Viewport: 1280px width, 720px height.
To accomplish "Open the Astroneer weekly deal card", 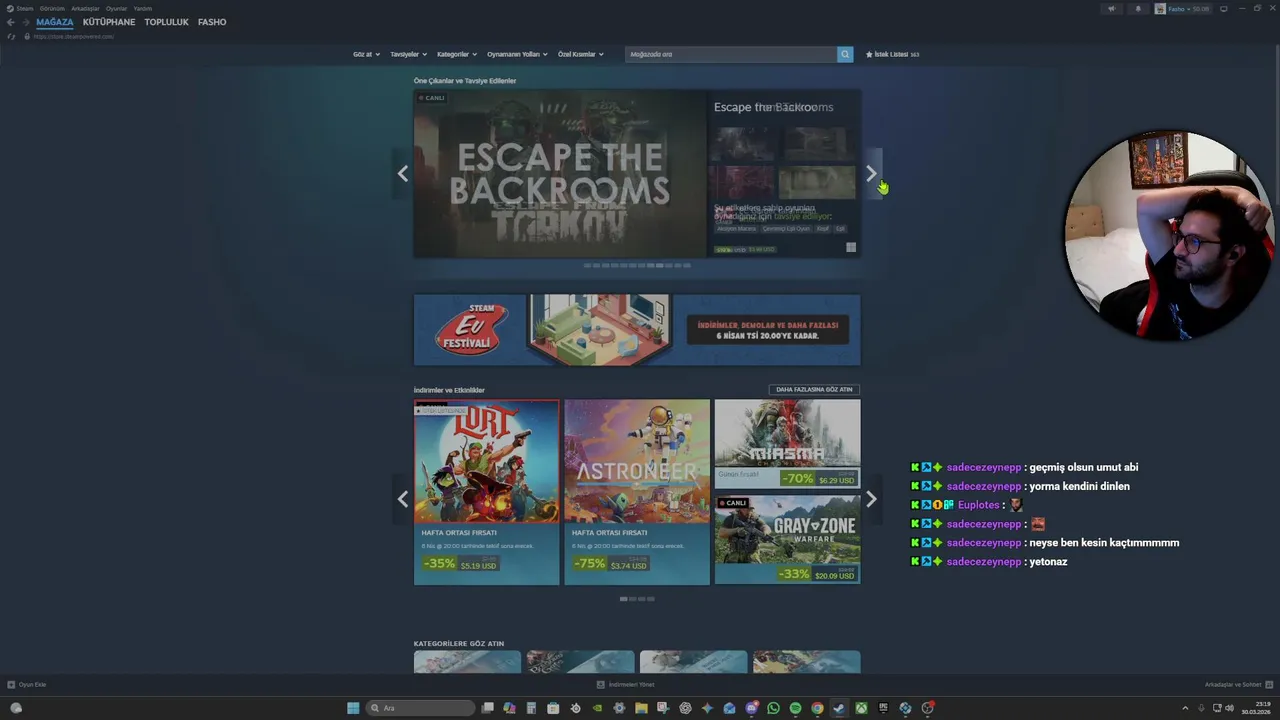I will coord(637,492).
